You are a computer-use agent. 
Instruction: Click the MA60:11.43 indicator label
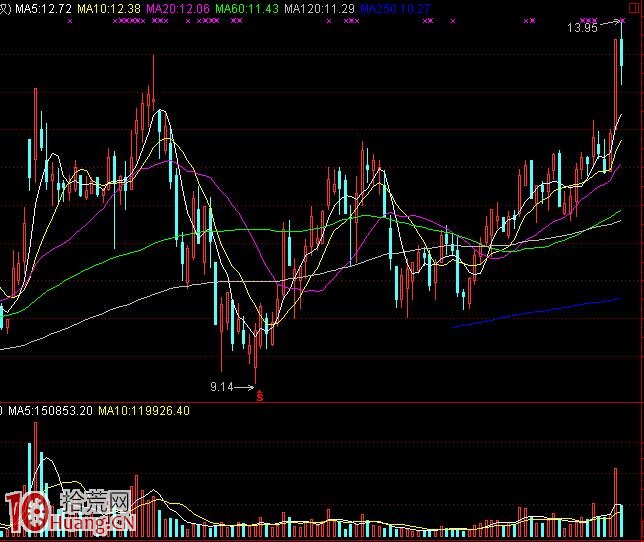coord(247,8)
